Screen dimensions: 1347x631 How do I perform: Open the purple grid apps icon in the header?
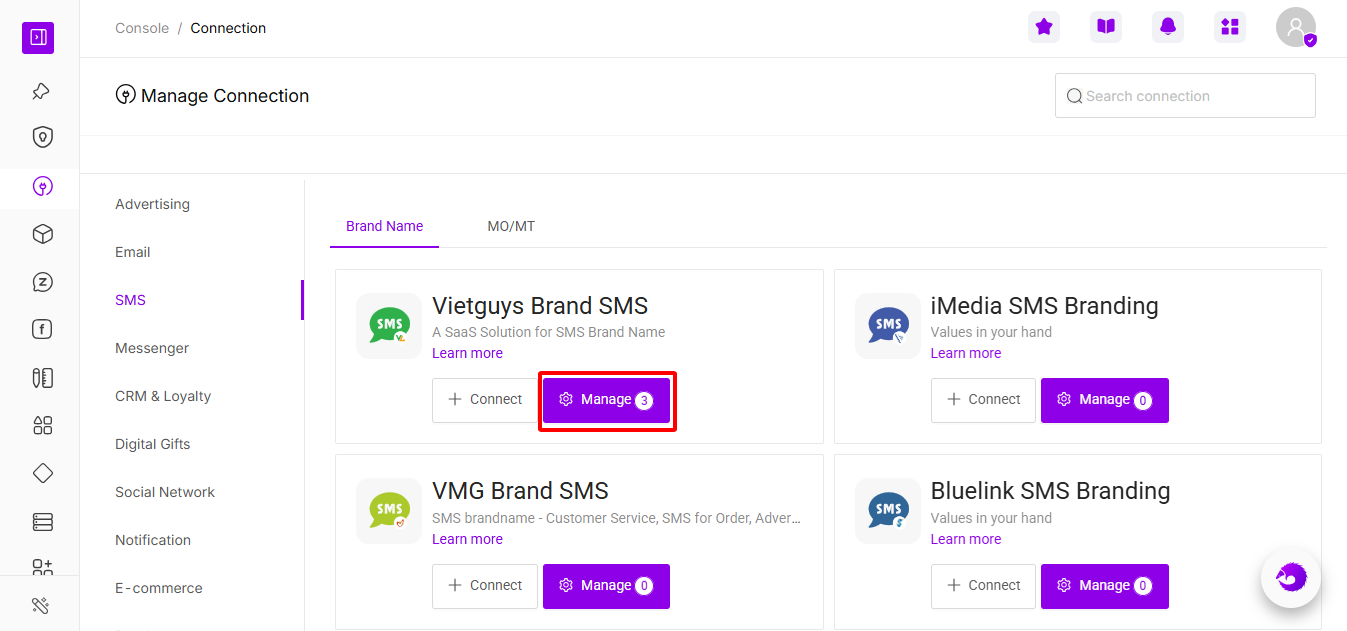pos(1230,27)
